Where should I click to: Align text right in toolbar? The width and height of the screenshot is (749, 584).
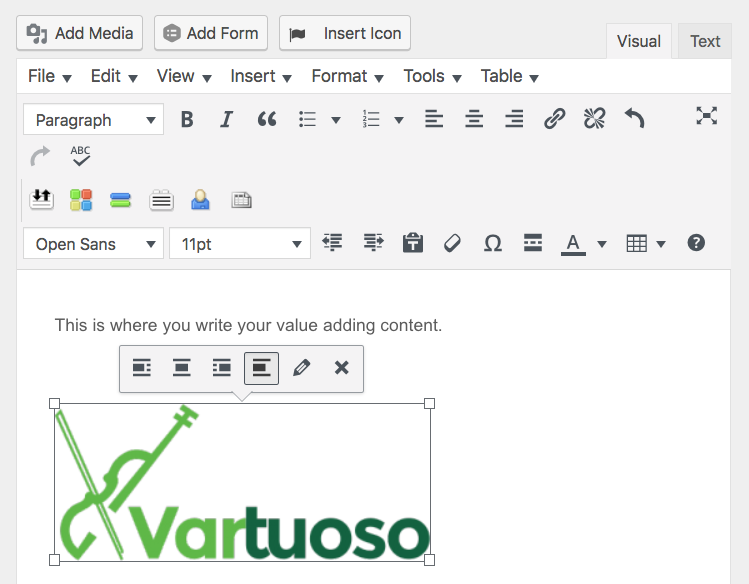tap(514, 119)
